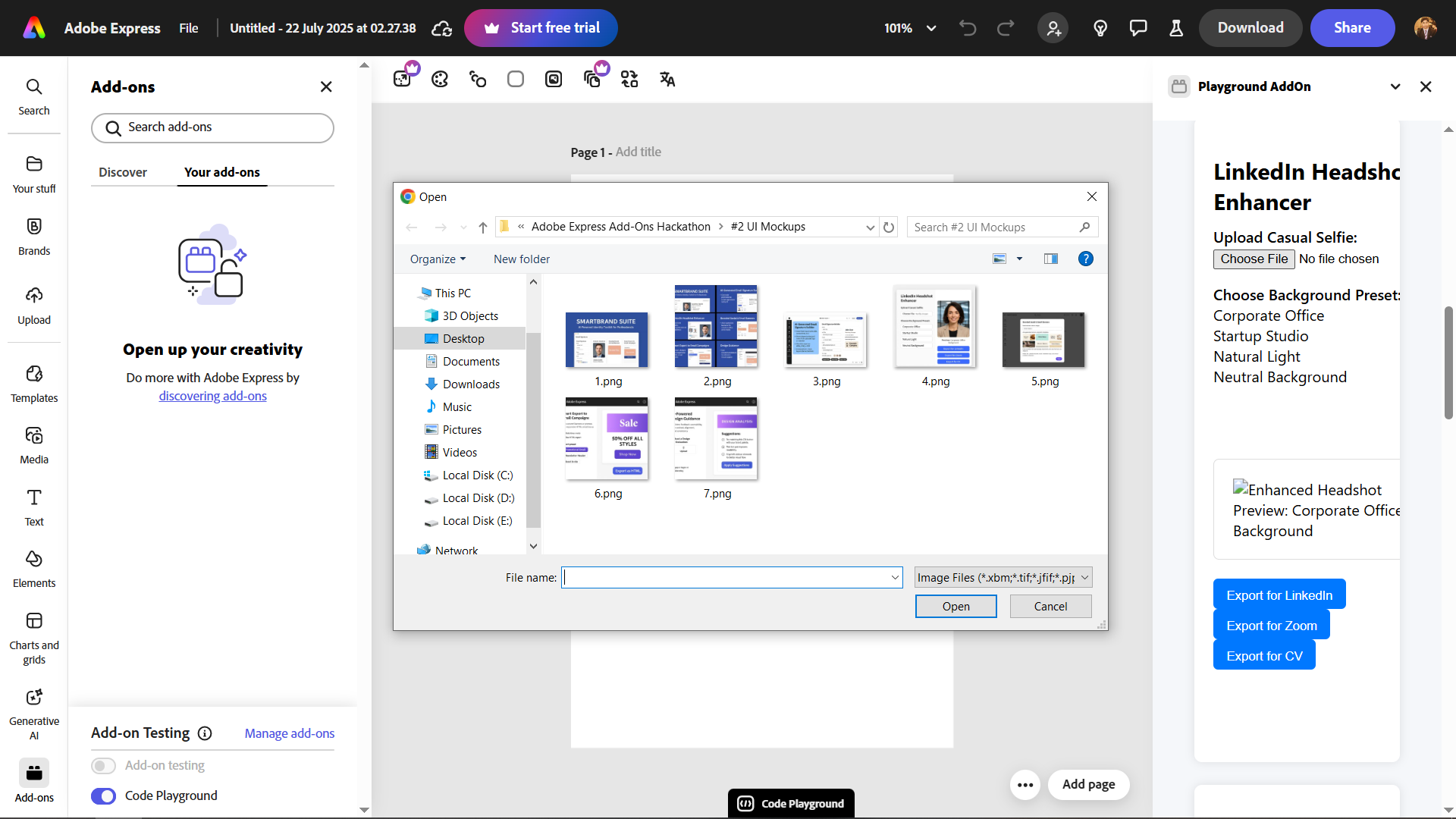Viewport: 1456px width, 819px height.
Task: Click the Export for LinkedIn button
Action: (x=1279, y=595)
